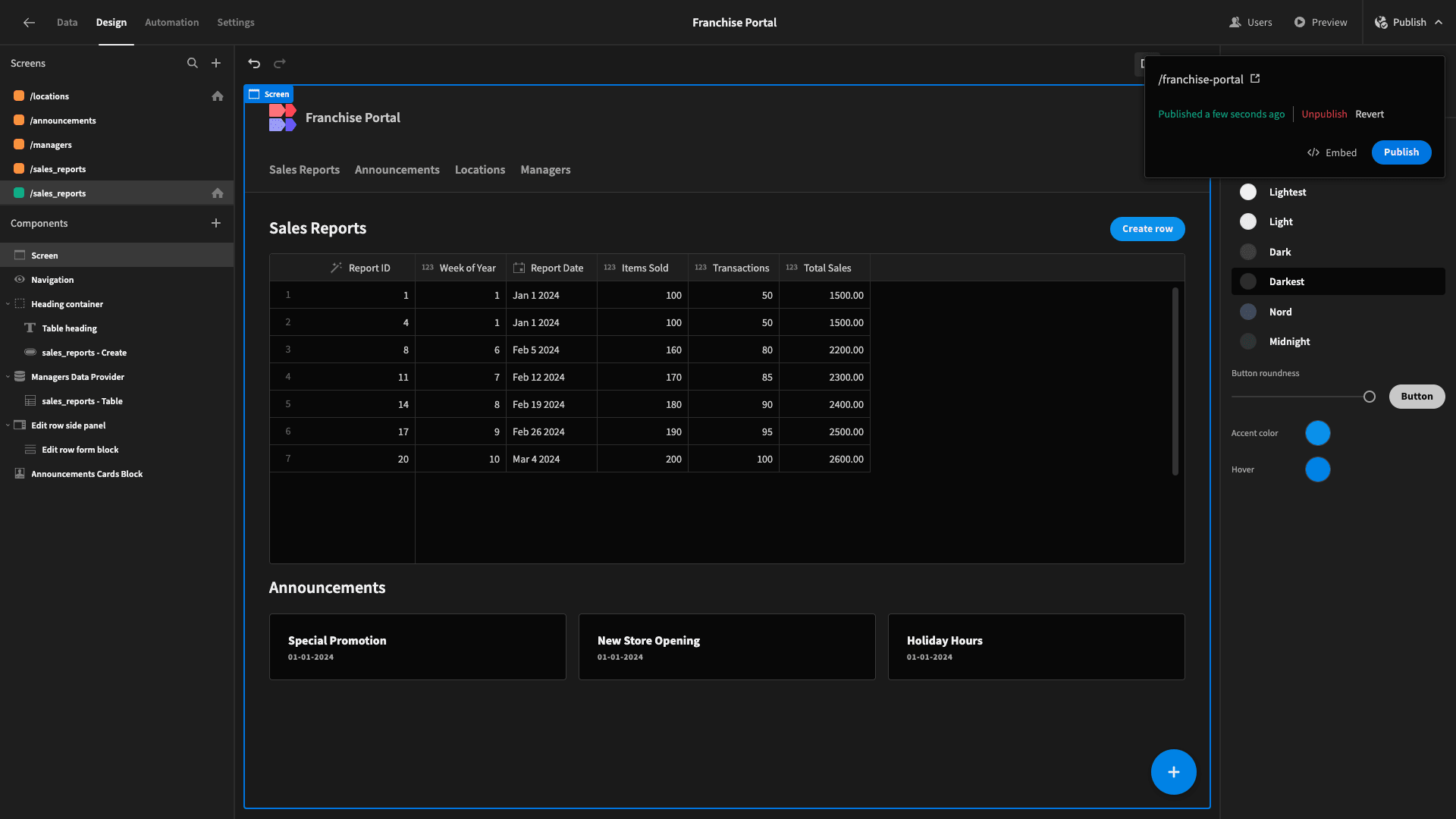Click the Users icon in header
This screenshot has width=1456, height=819.
click(1235, 23)
